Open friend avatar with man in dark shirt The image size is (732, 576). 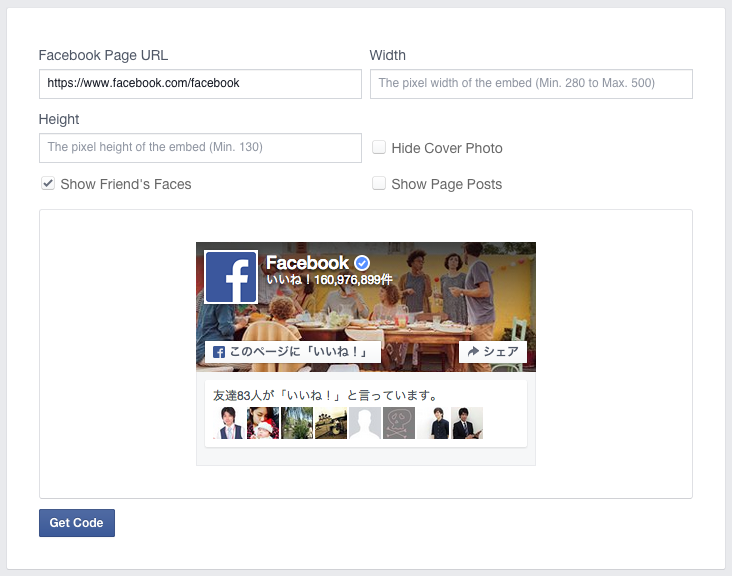pyautogui.click(x=433, y=423)
